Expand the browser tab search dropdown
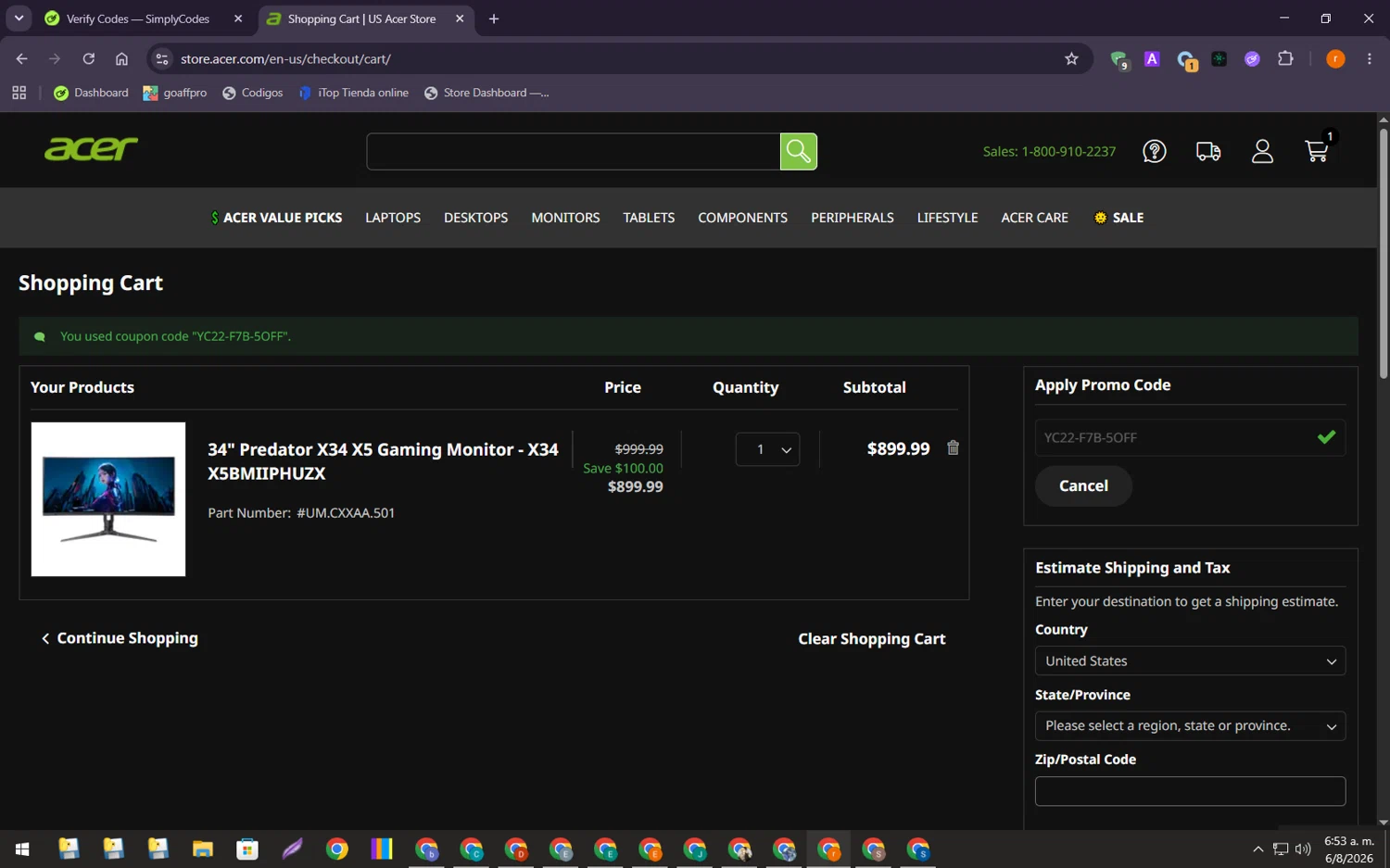 pyautogui.click(x=19, y=19)
